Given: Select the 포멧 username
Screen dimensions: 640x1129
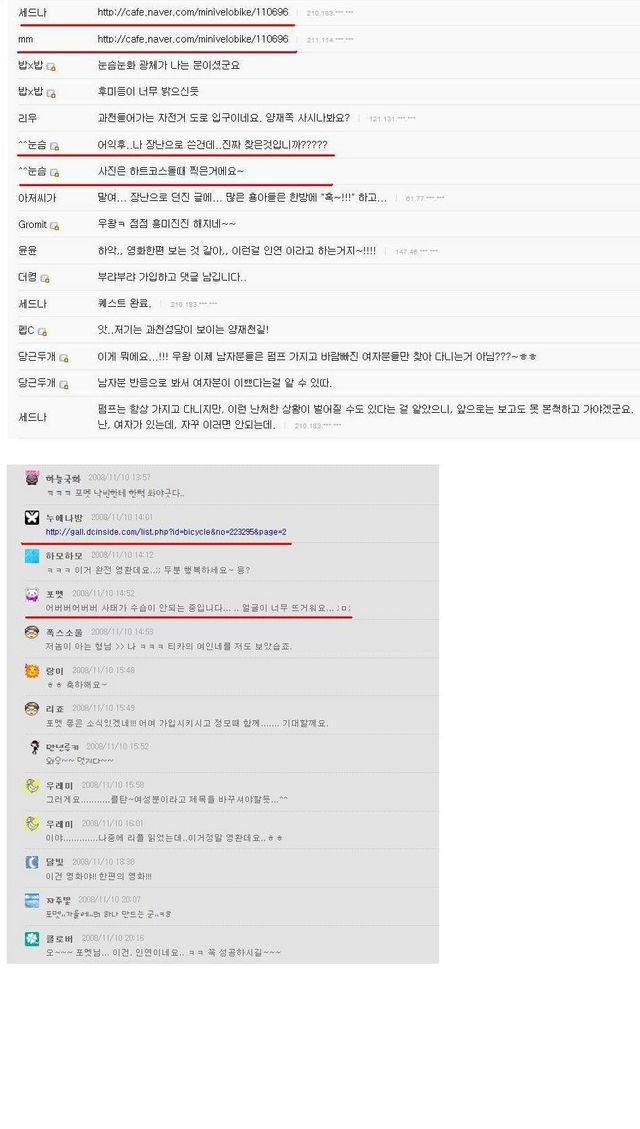Looking at the screenshot, I should [54, 593].
